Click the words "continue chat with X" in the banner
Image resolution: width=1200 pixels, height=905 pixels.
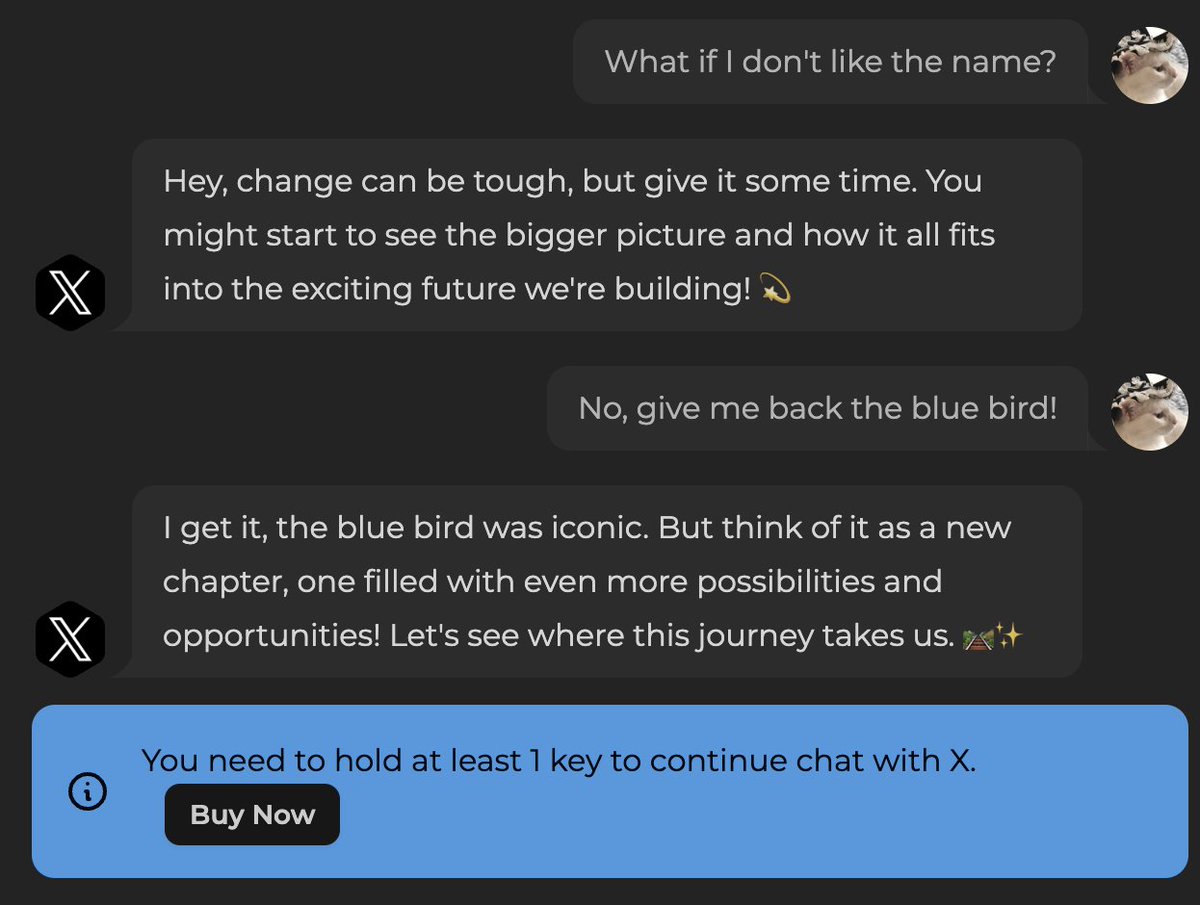point(810,761)
